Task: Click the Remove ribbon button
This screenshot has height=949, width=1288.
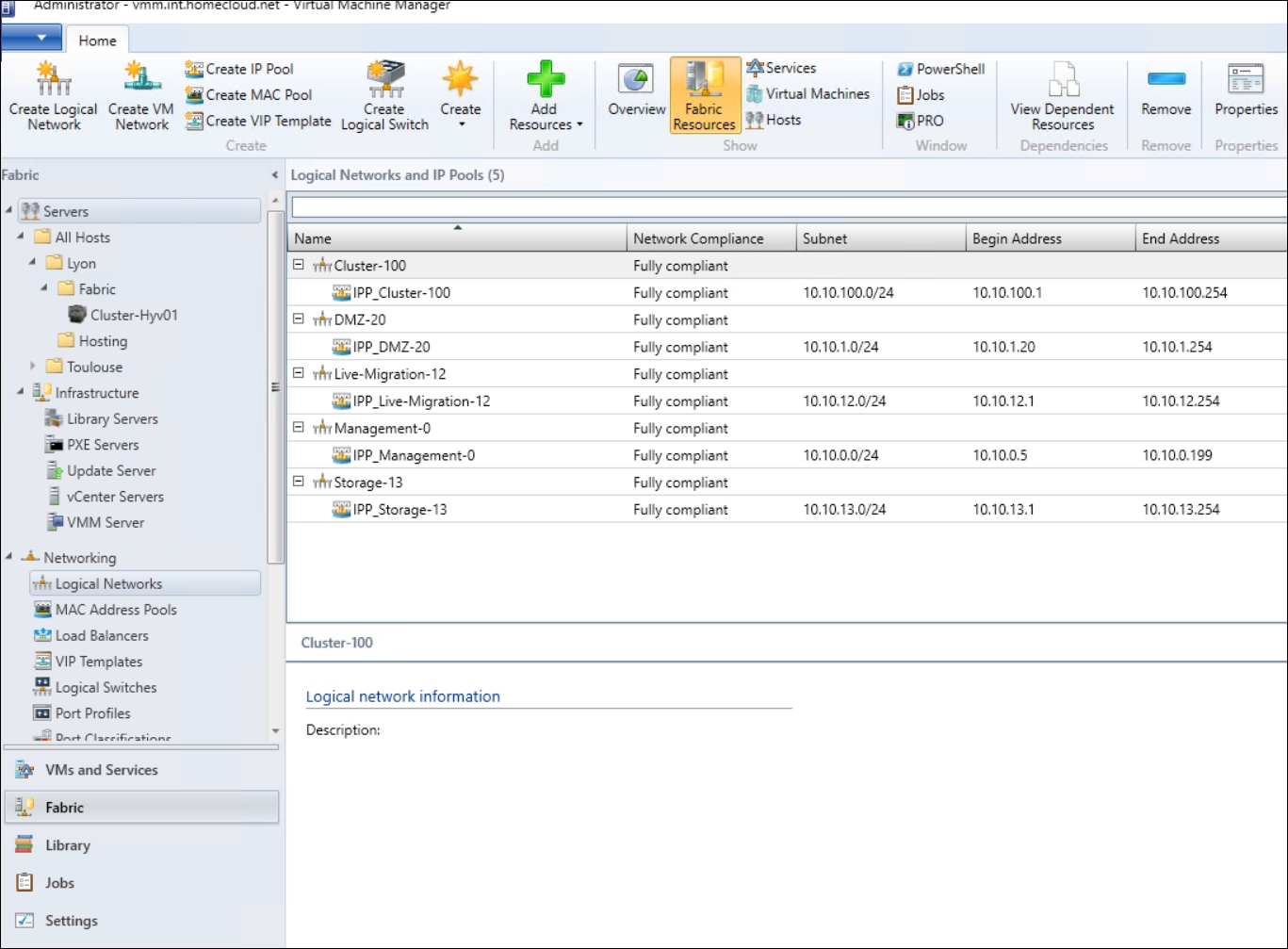Action: (1166, 94)
